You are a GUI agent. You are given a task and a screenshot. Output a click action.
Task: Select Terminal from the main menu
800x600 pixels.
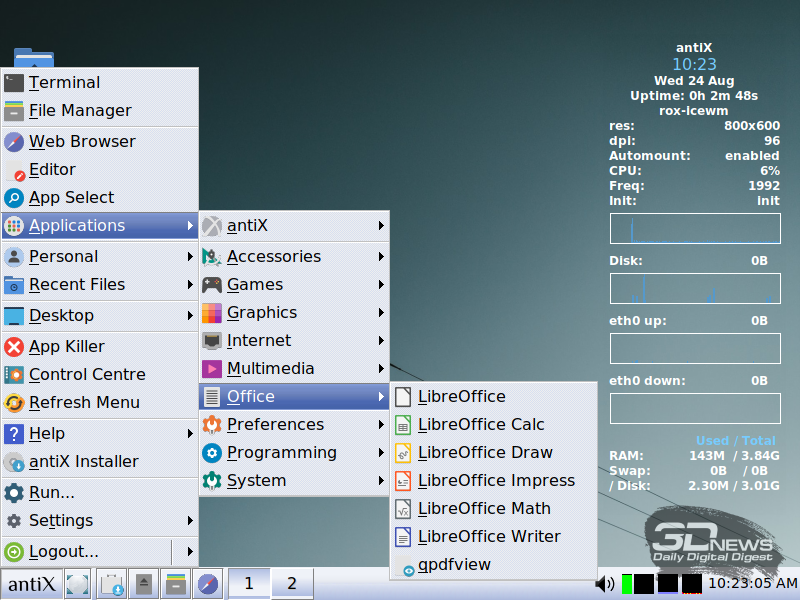64,82
